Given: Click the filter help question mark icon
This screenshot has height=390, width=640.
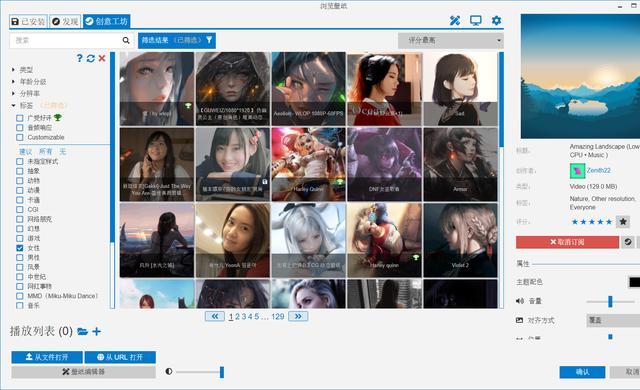Looking at the screenshot, I should pyautogui.click(x=79, y=58).
